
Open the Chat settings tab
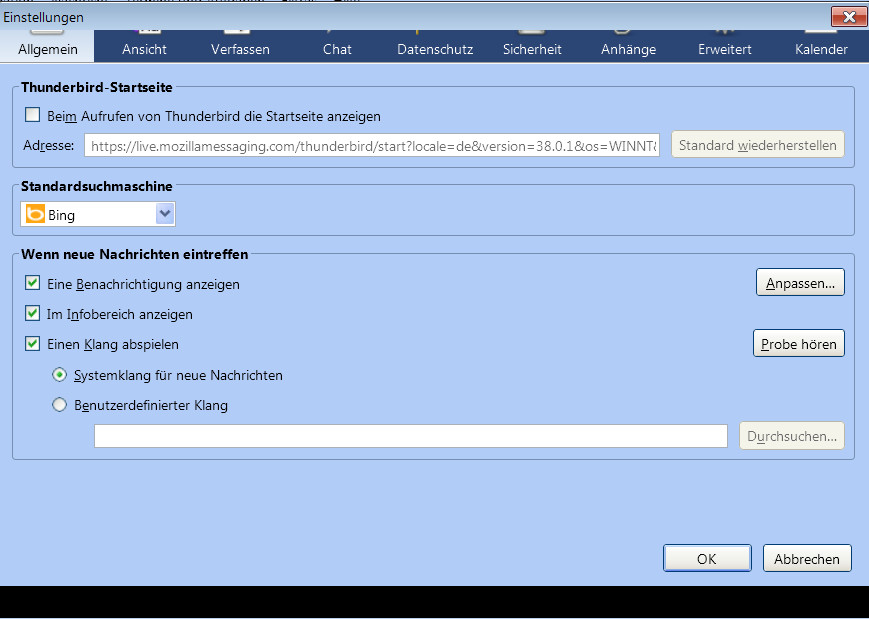(x=337, y=47)
